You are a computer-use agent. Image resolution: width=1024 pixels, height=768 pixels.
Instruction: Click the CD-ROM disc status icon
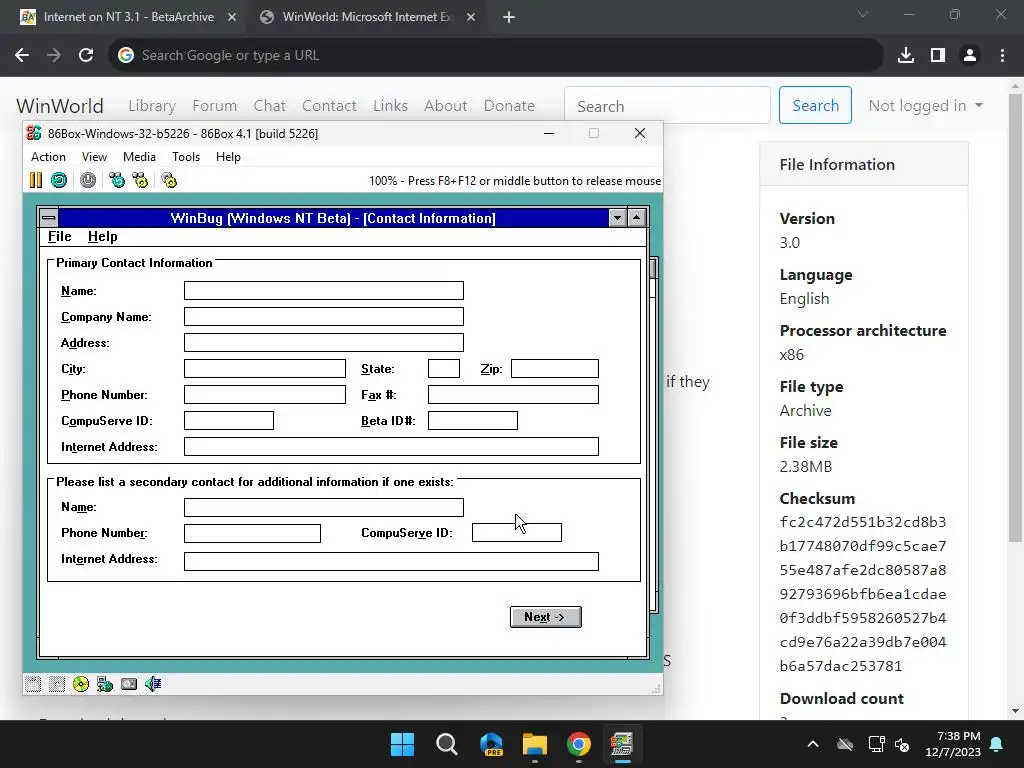point(81,684)
